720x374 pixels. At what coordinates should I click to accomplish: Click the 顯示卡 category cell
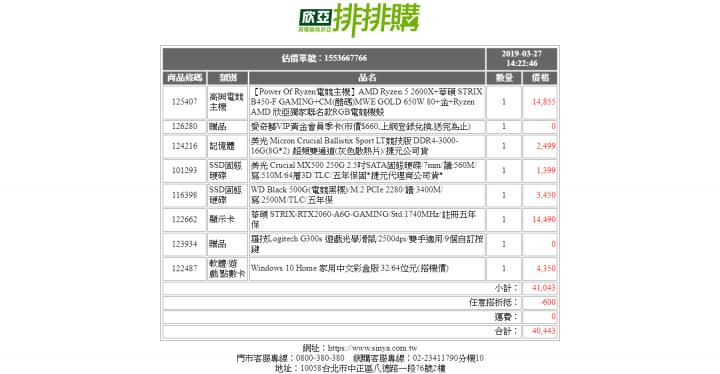pos(228,220)
